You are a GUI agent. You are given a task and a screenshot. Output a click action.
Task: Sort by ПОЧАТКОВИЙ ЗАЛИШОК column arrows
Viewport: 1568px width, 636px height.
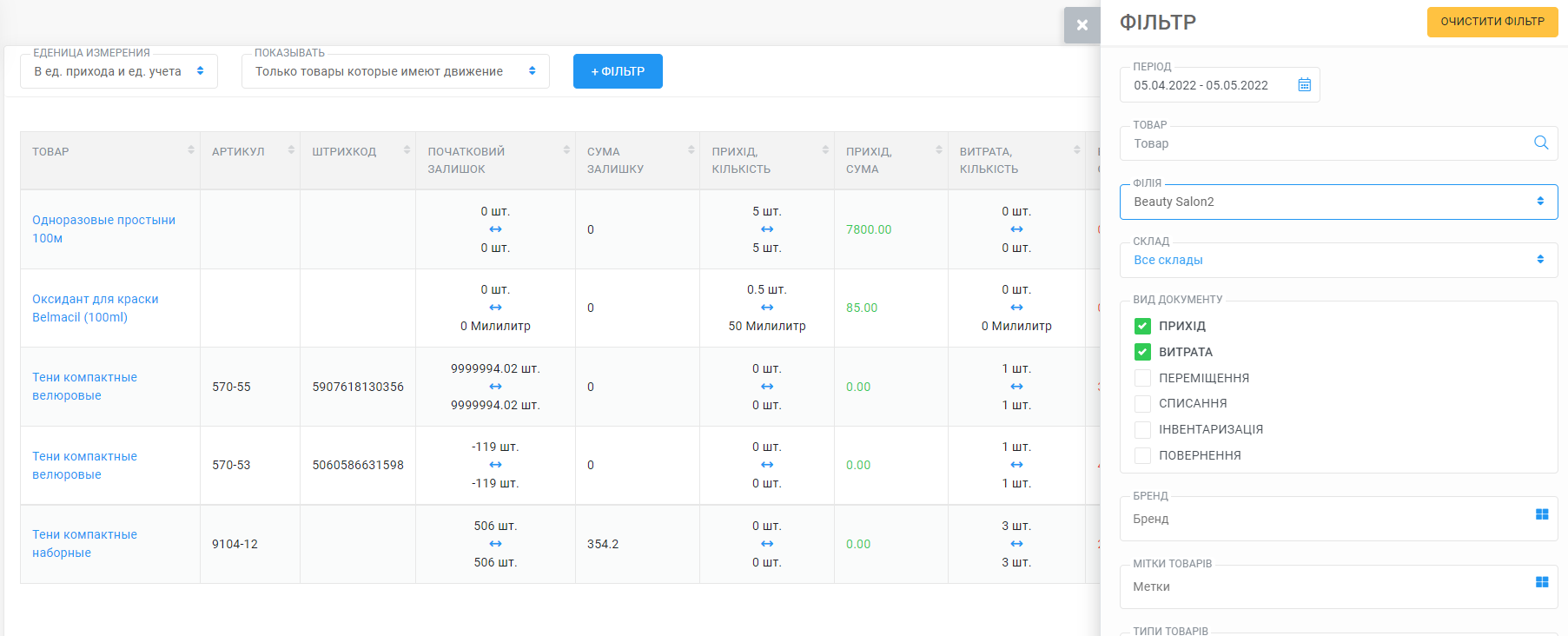566,150
